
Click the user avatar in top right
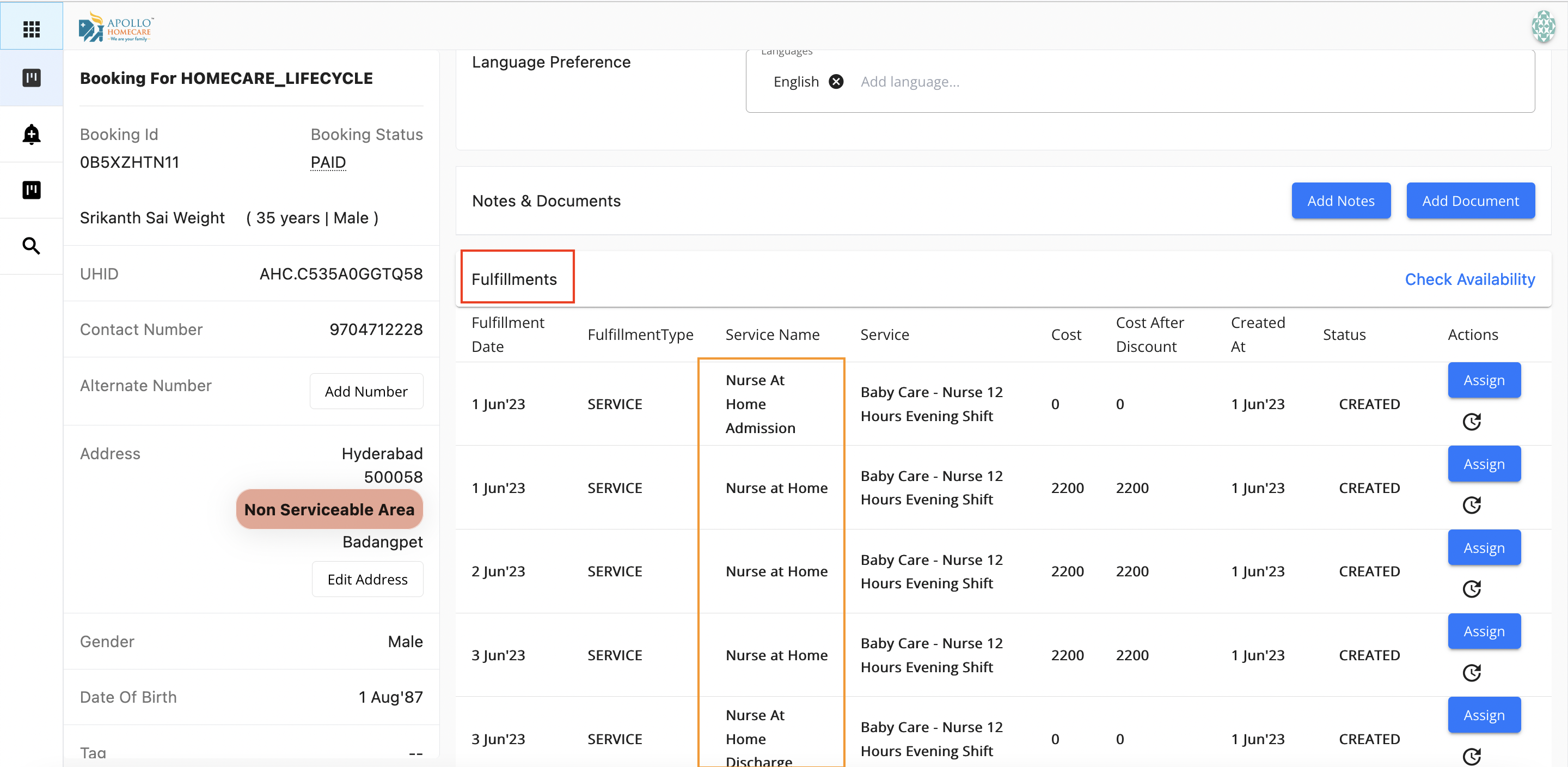click(x=1543, y=27)
